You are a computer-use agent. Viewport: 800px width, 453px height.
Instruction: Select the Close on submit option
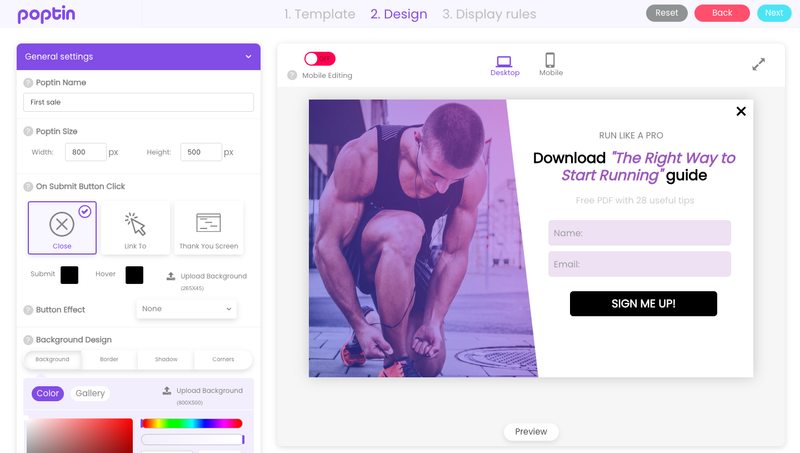[x=62, y=228]
